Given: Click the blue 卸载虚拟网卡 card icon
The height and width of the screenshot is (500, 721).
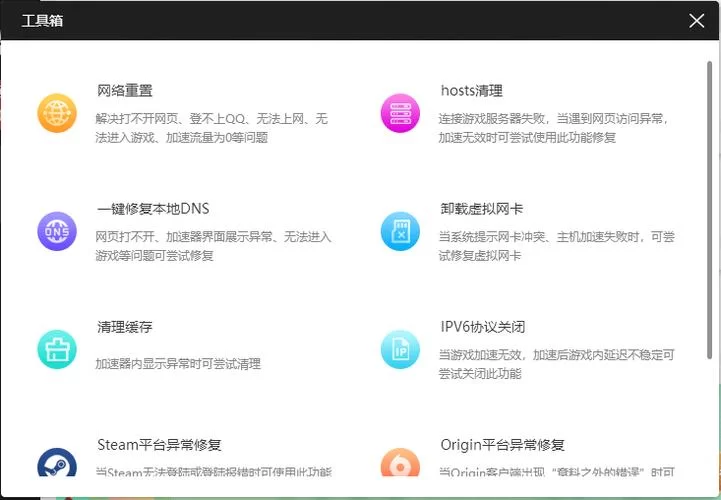Looking at the screenshot, I should [400, 231].
